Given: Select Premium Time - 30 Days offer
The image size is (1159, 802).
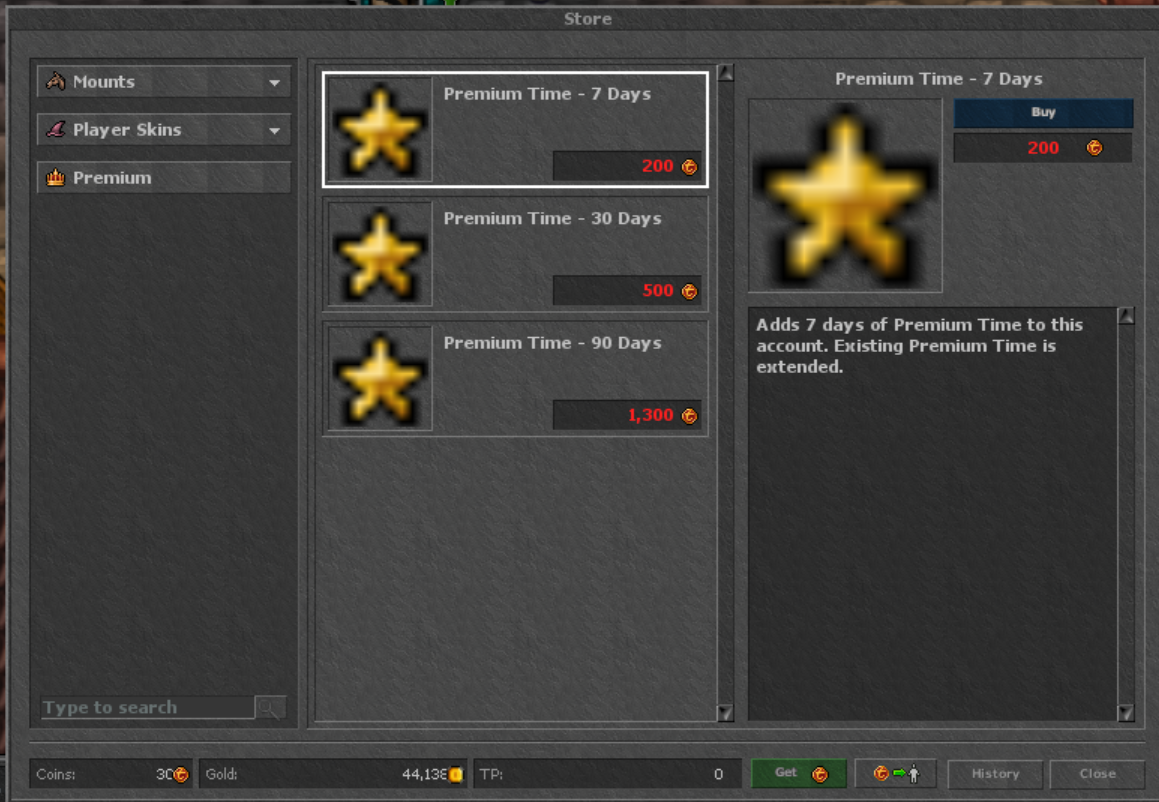Looking at the screenshot, I should [x=515, y=254].
